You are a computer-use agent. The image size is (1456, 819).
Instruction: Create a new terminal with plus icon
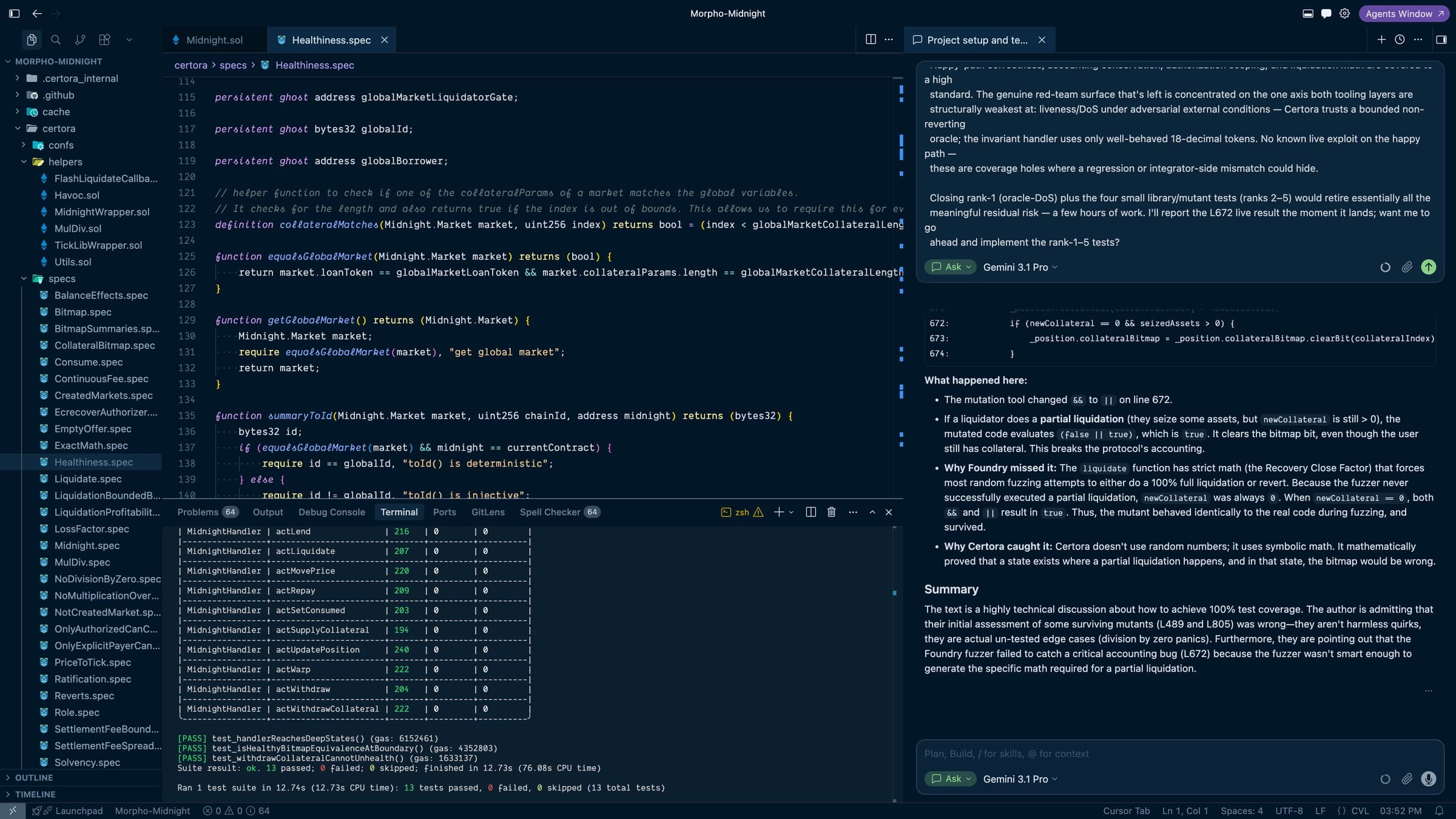click(x=779, y=512)
